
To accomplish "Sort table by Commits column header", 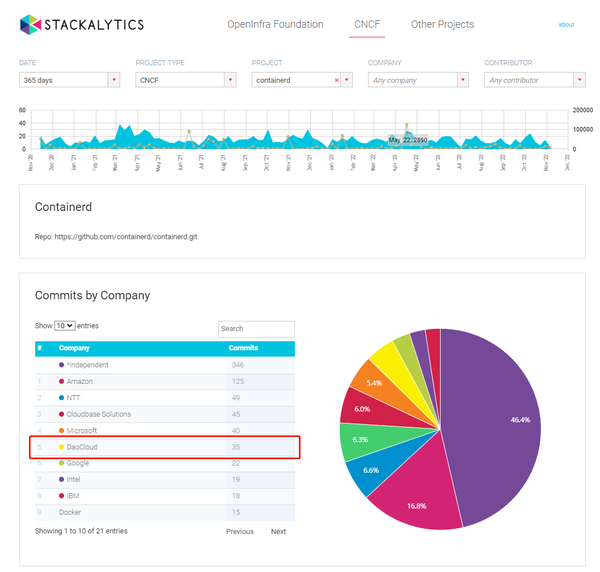I will (x=245, y=348).
